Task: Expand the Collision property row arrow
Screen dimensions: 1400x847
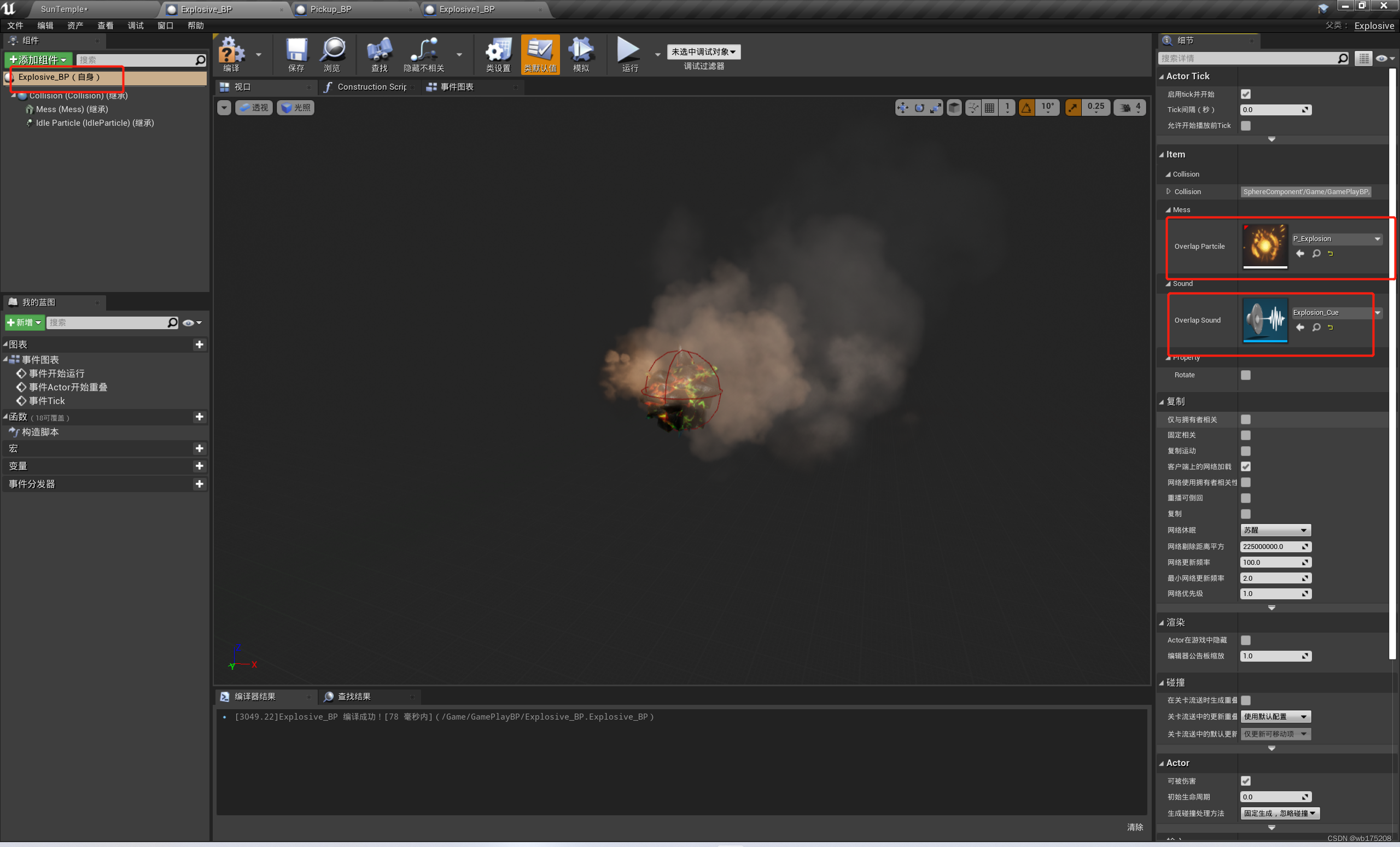Action: click(1168, 191)
